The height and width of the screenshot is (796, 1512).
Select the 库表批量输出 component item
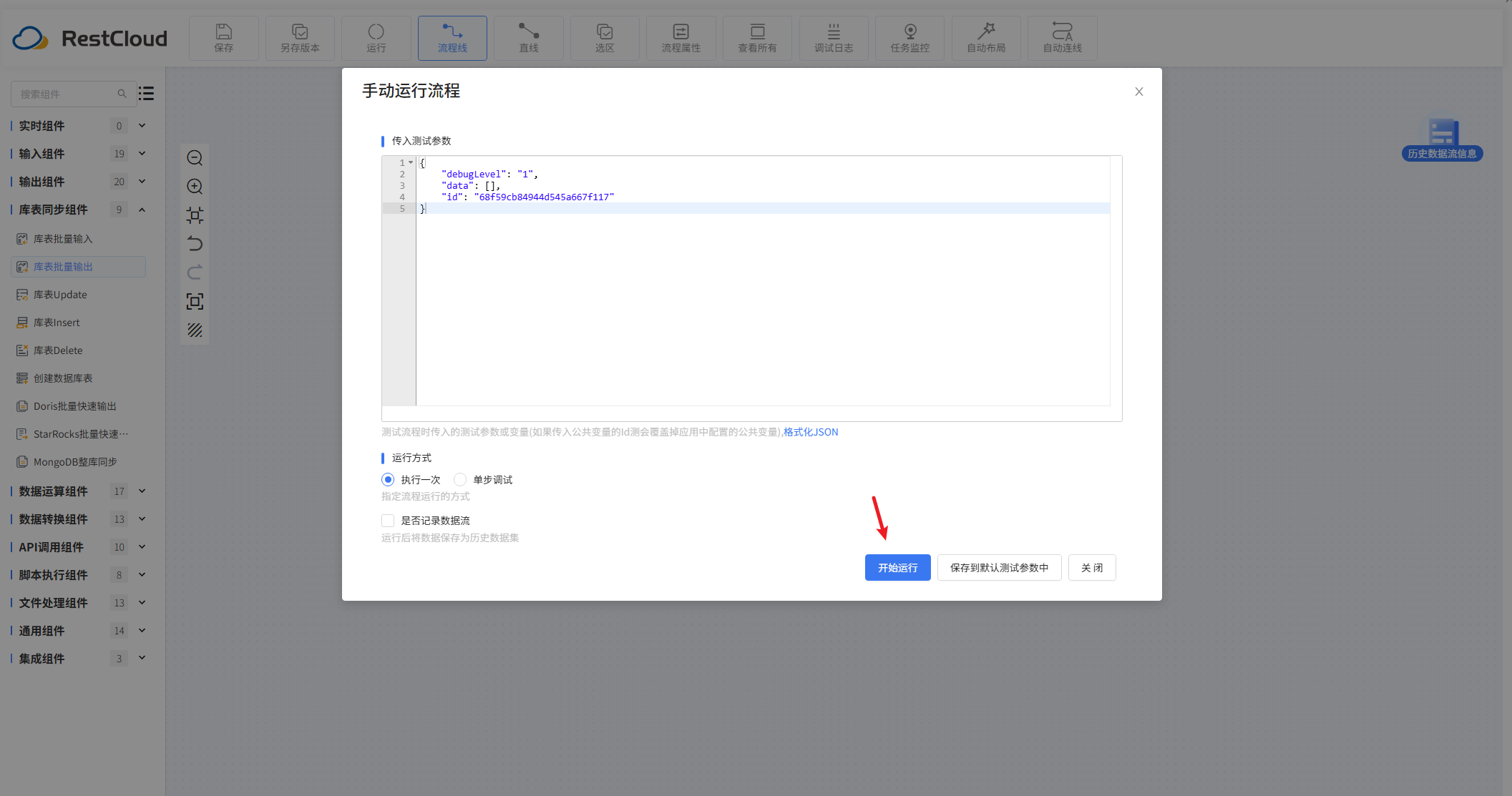(x=63, y=267)
